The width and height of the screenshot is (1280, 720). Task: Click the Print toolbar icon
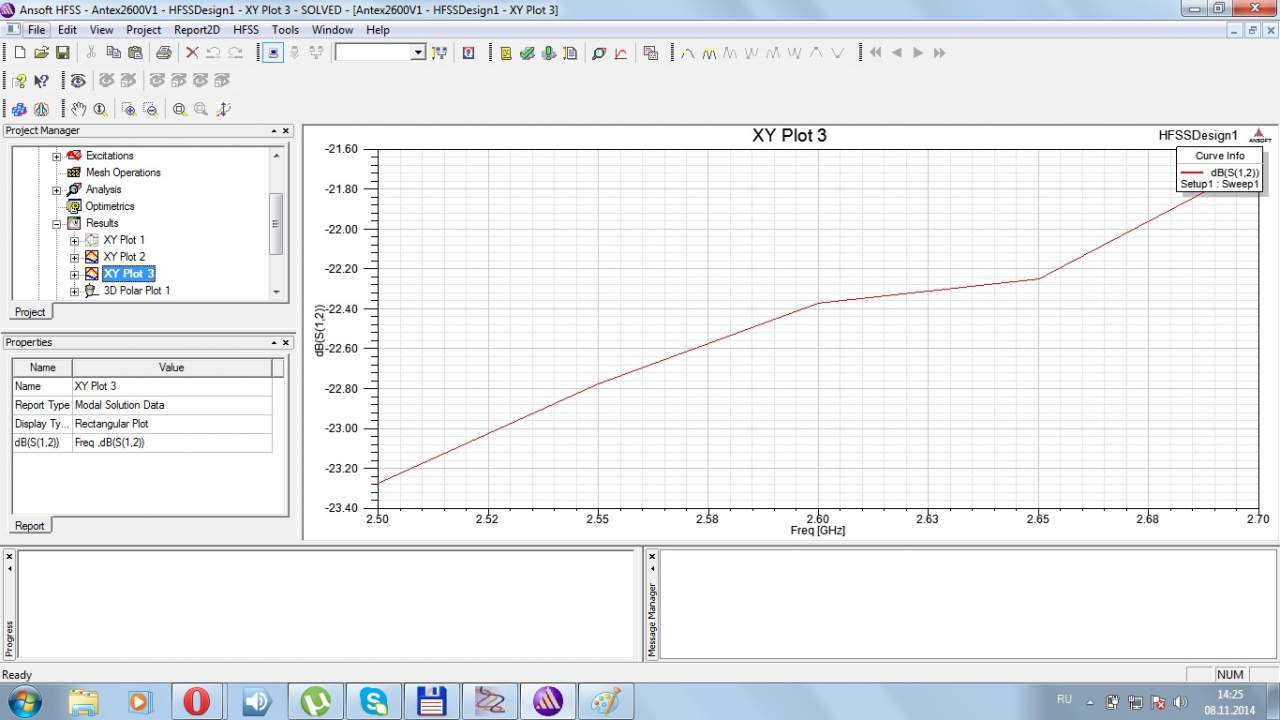(x=163, y=53)
